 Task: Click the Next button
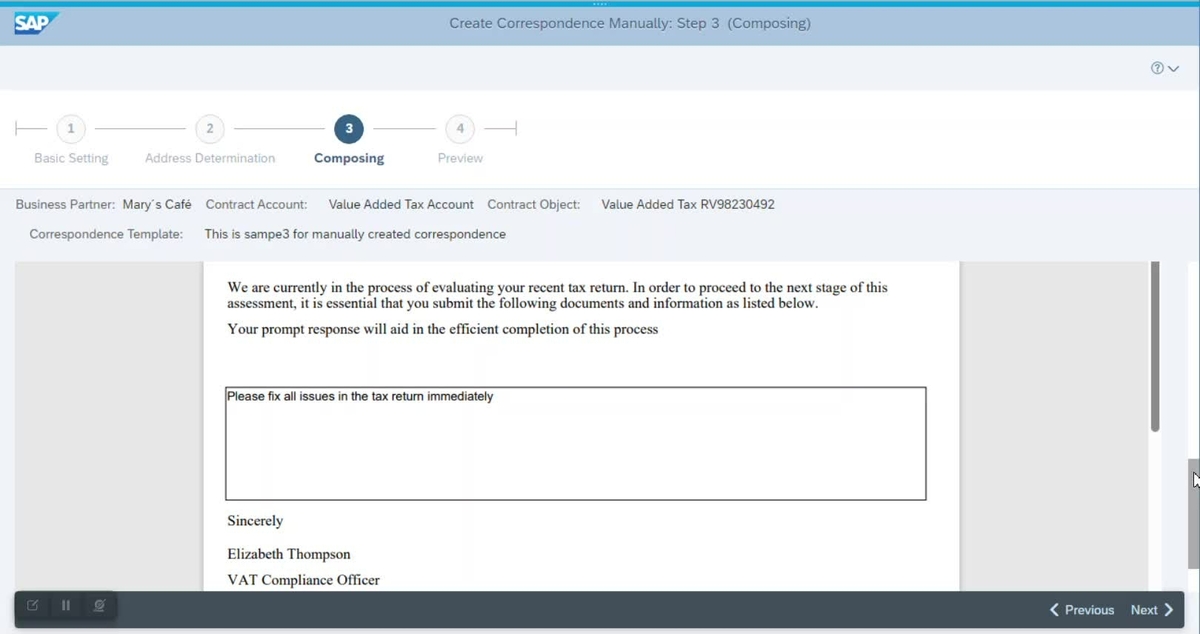point(1144,609)
